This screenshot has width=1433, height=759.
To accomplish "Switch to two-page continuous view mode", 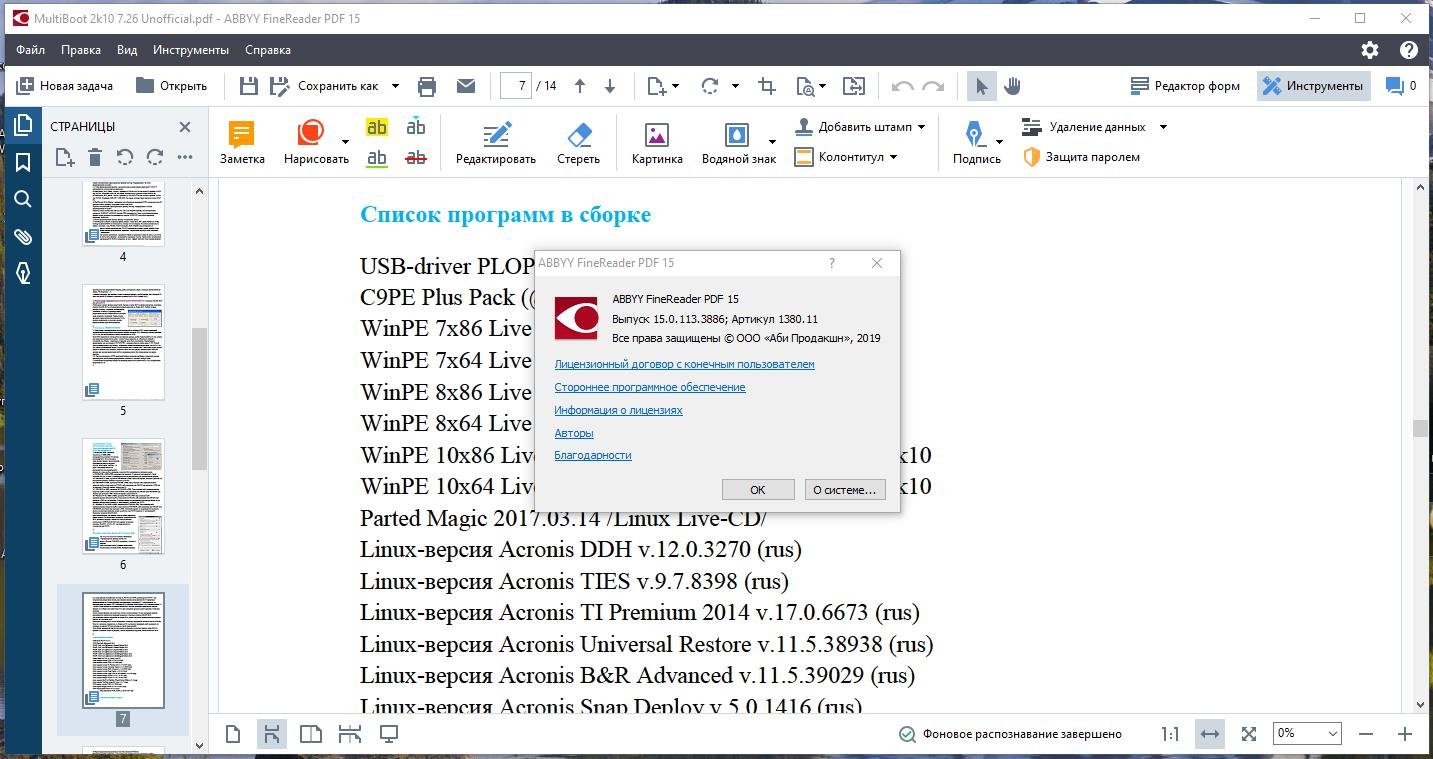I will [x=349, y=734].
